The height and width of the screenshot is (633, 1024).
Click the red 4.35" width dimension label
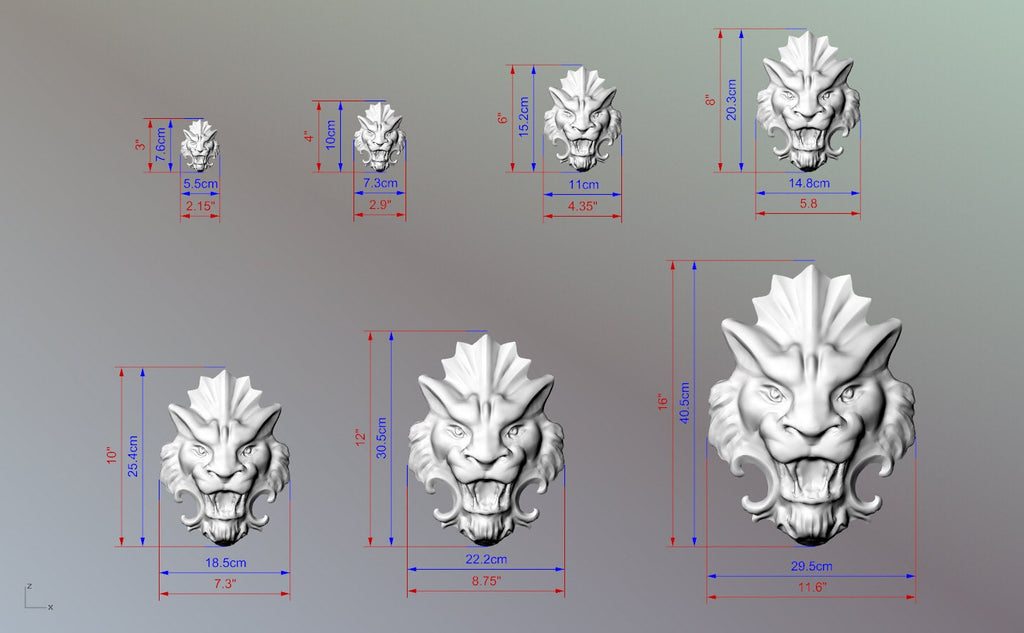(x=583, y=206)
